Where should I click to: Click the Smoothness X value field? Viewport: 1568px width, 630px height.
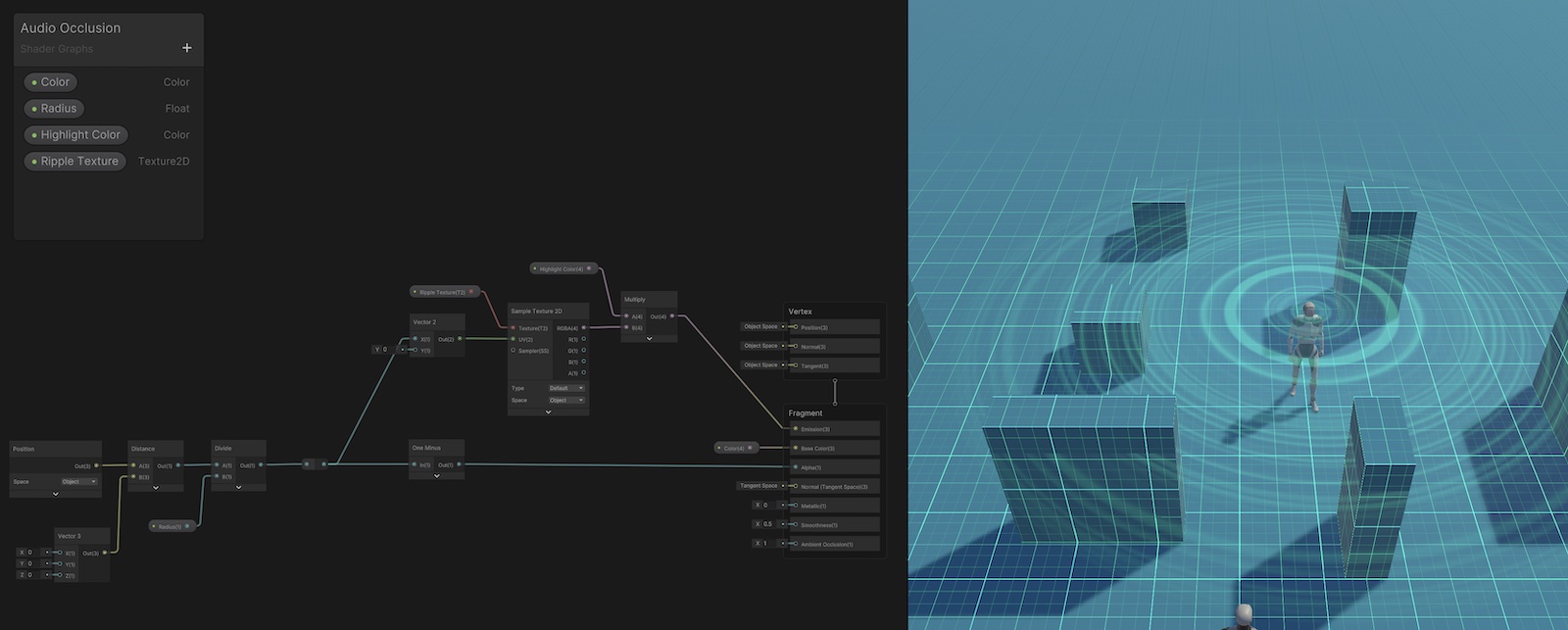767,524
